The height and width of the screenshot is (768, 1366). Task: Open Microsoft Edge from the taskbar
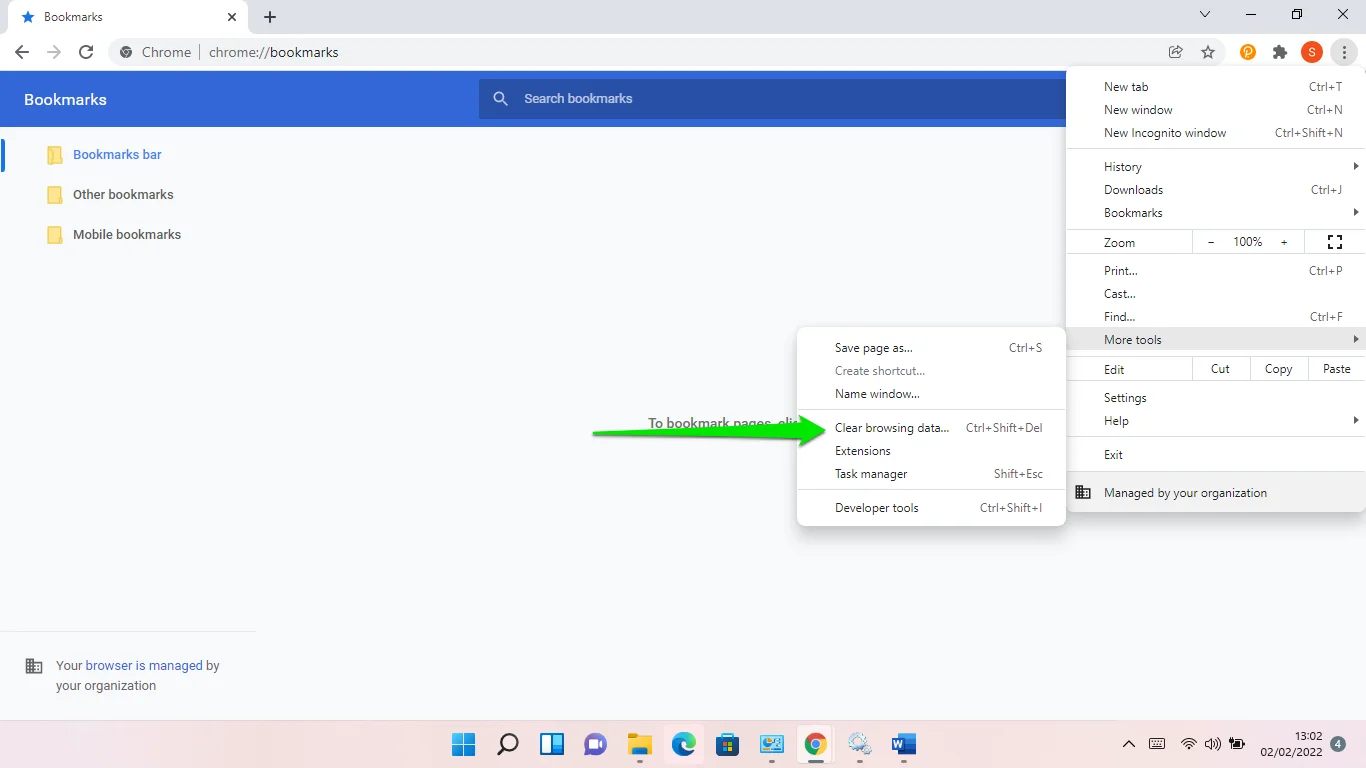684,744
